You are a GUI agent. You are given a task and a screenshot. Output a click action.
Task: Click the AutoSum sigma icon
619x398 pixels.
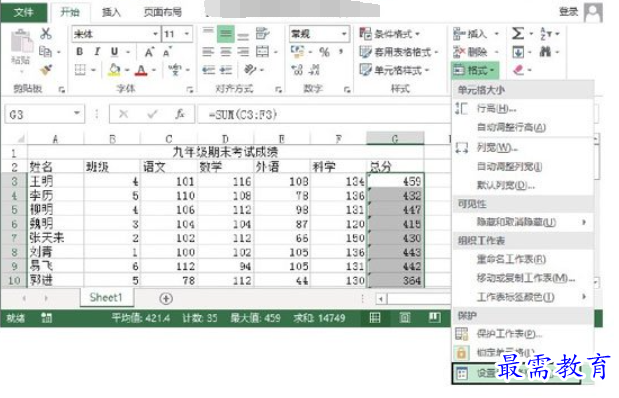(x=518, y=34)
